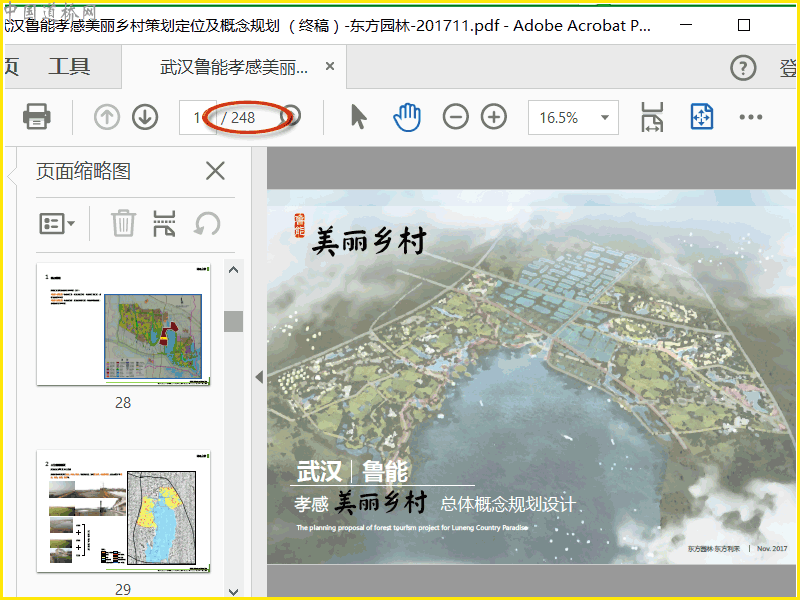Click the PDF cover page 美丽乡村
Viewport: 800px width, 600px height.
tap(531, 377)
